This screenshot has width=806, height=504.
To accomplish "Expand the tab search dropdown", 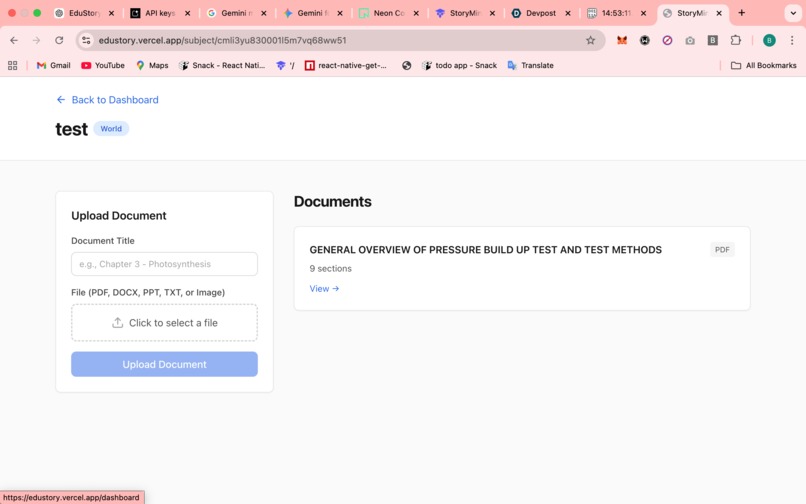I will coord(793,13).
